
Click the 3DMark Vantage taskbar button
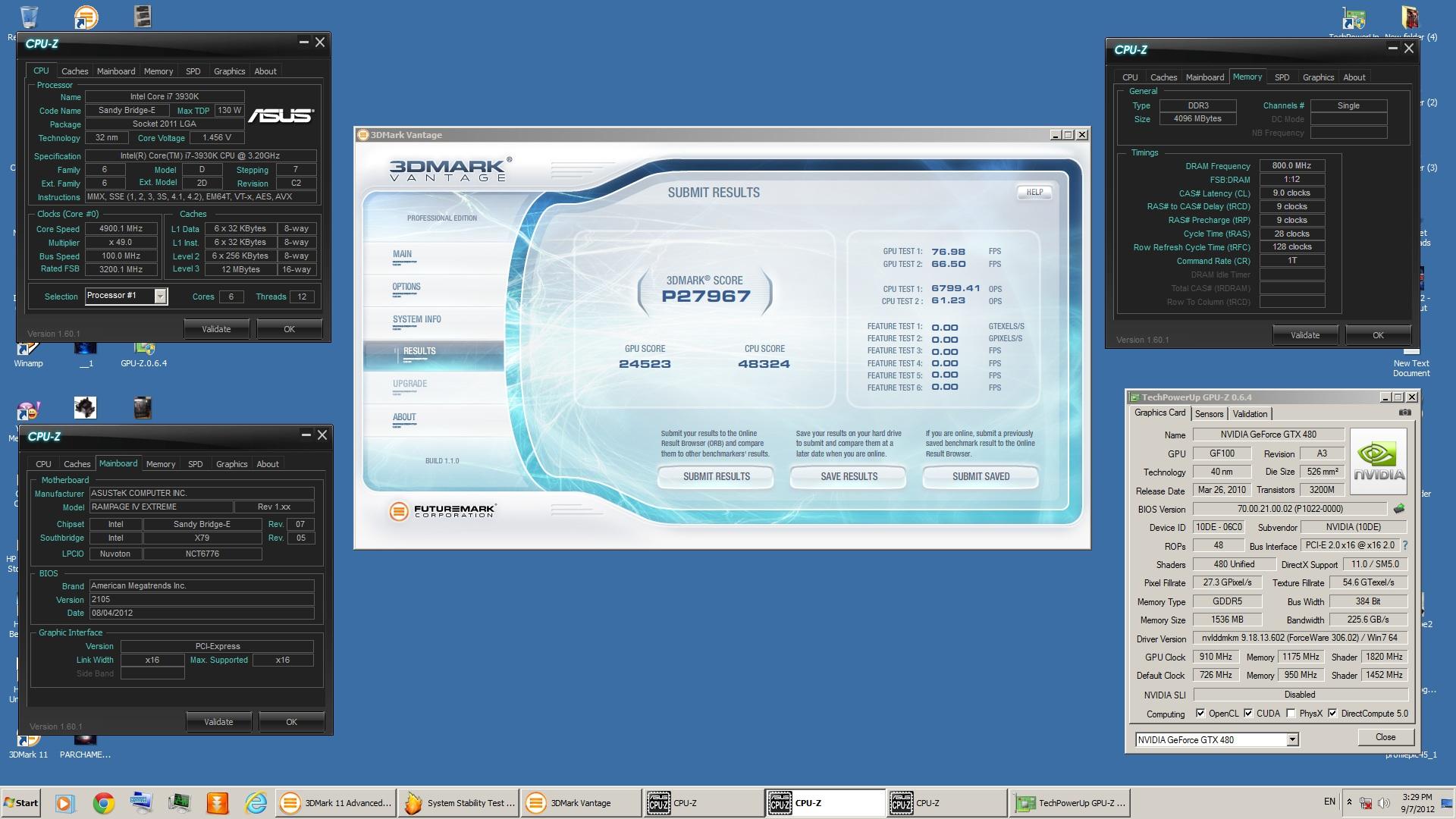pos(582,803)
